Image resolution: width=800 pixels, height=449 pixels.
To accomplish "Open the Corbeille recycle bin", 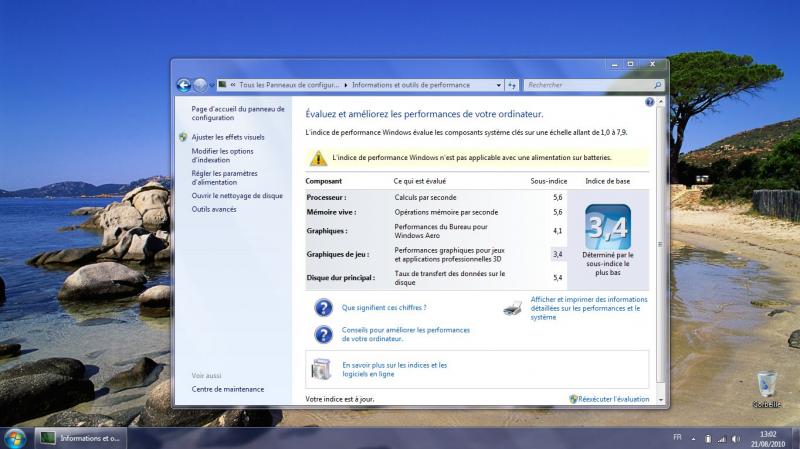I will 766,385.
